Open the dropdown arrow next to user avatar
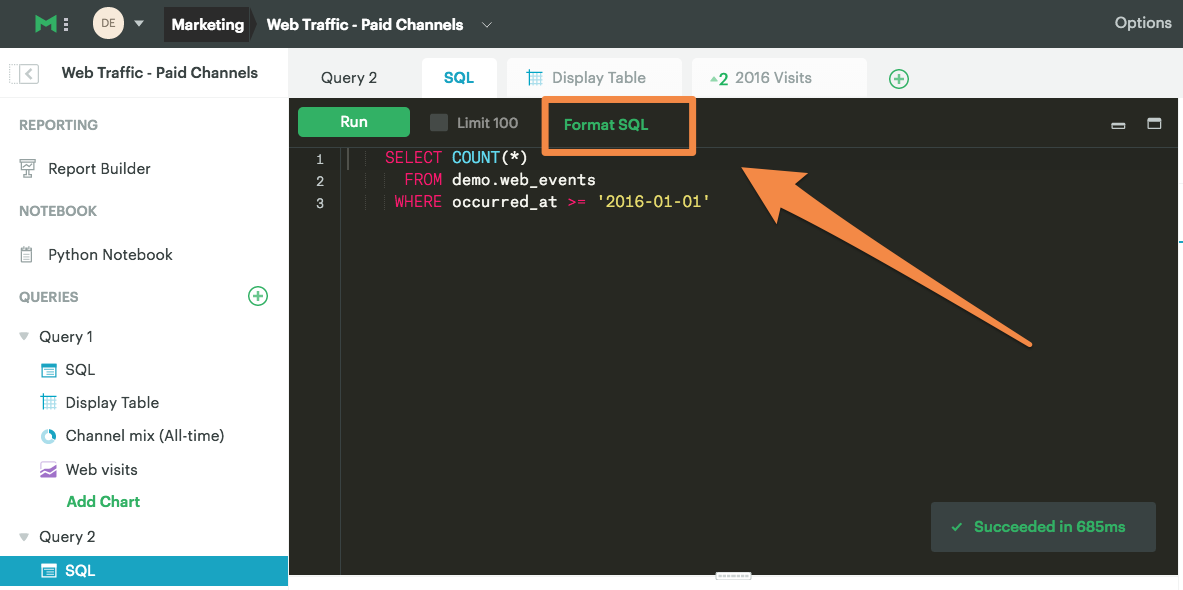Viewport: 1183px width, 590px height. 139,23
